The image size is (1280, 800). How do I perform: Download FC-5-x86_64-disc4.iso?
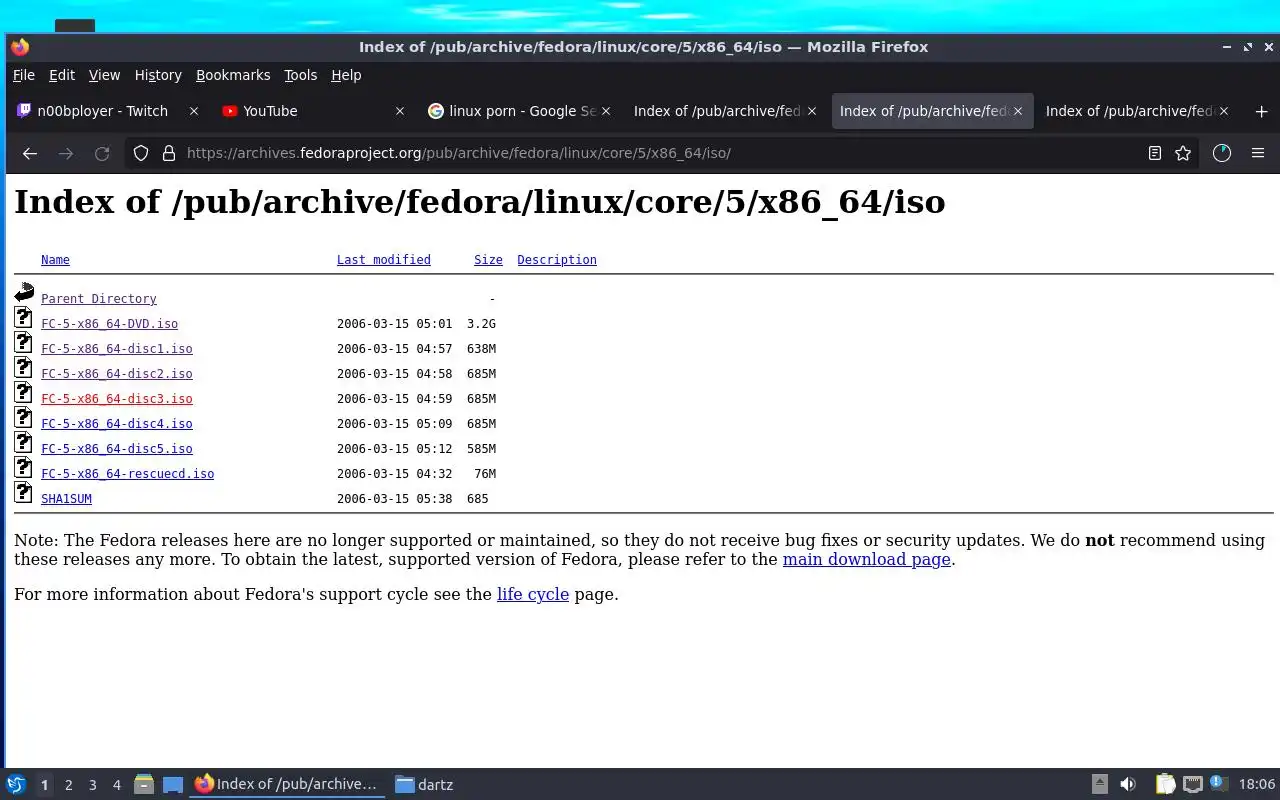click(117, 424)
